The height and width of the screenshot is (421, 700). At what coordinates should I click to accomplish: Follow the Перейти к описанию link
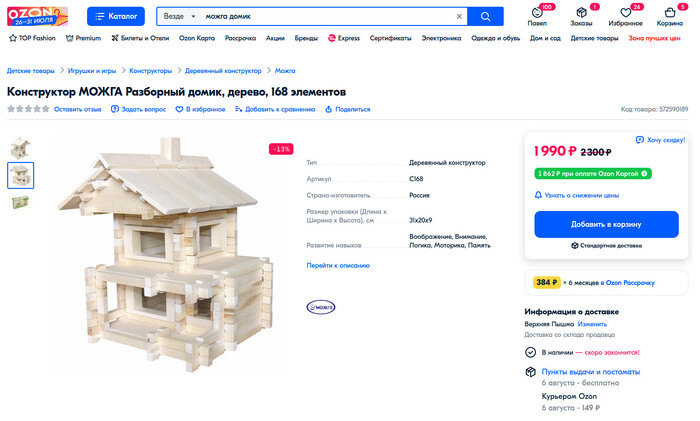pos(338,265)
